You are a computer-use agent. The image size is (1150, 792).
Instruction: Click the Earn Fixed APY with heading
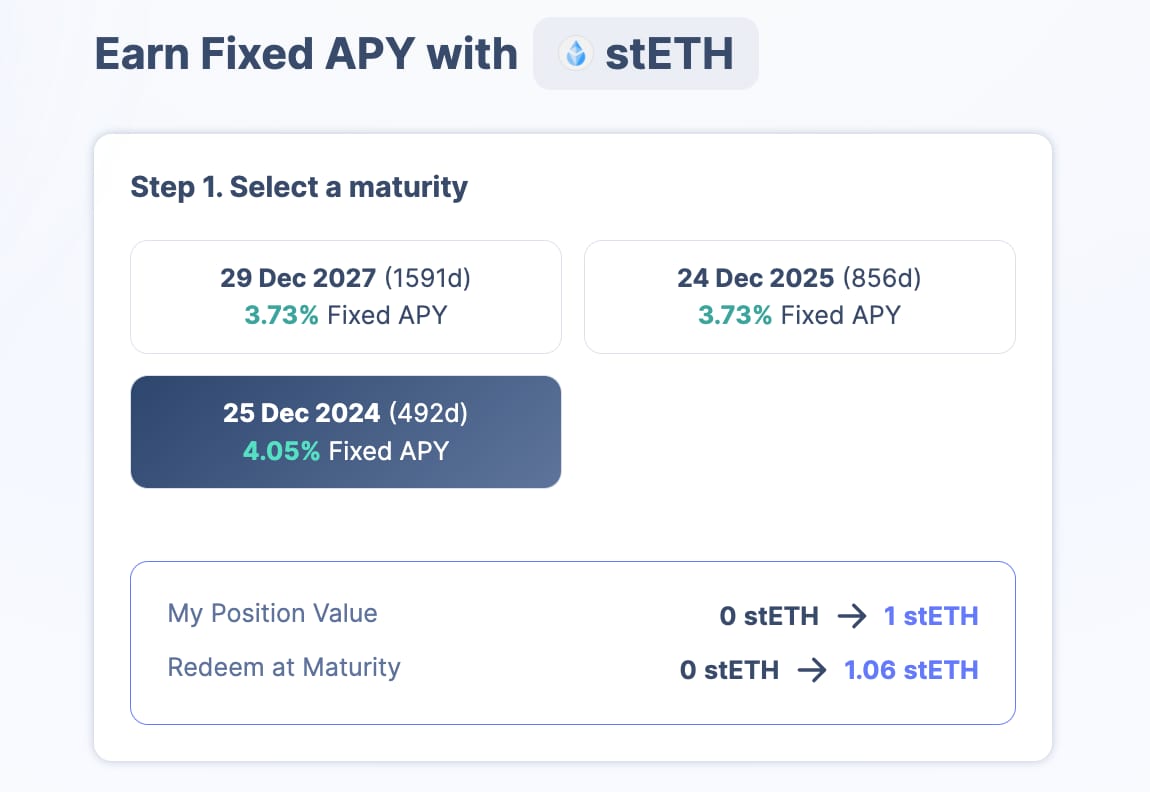(x=306, y=54)
